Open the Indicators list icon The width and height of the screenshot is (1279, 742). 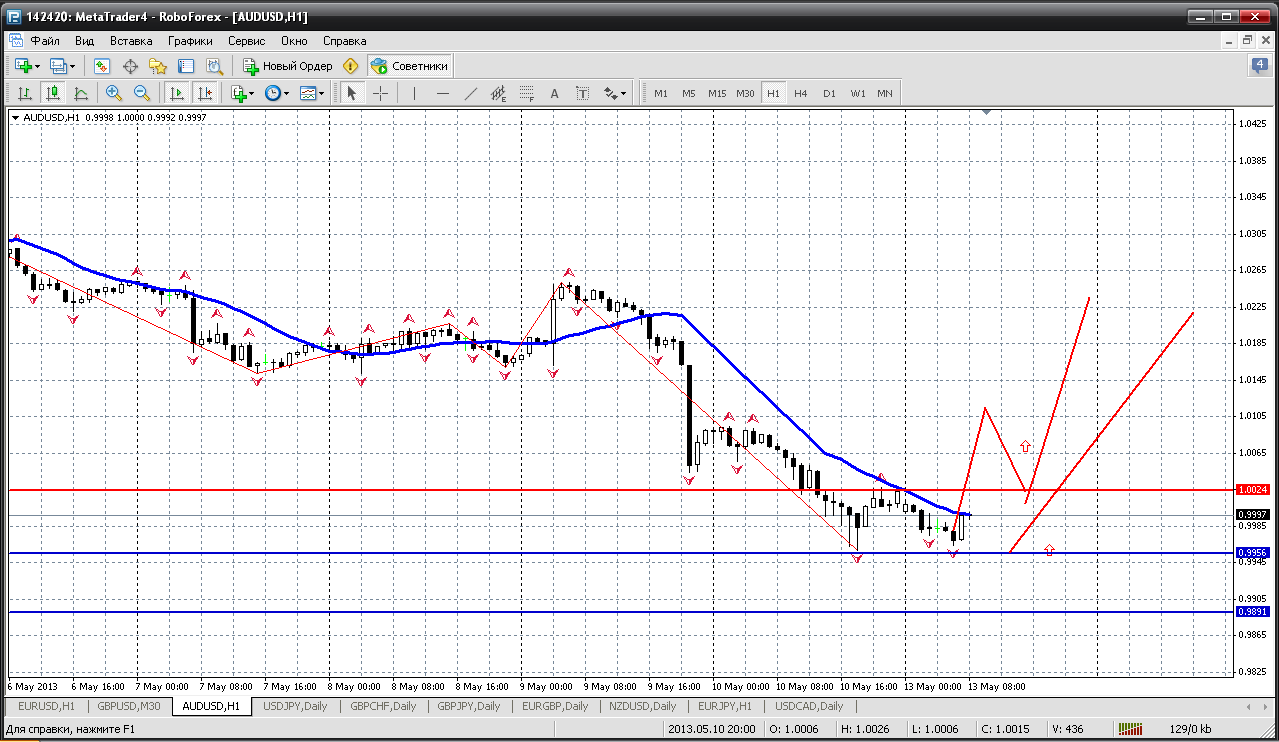click(238, 93)
